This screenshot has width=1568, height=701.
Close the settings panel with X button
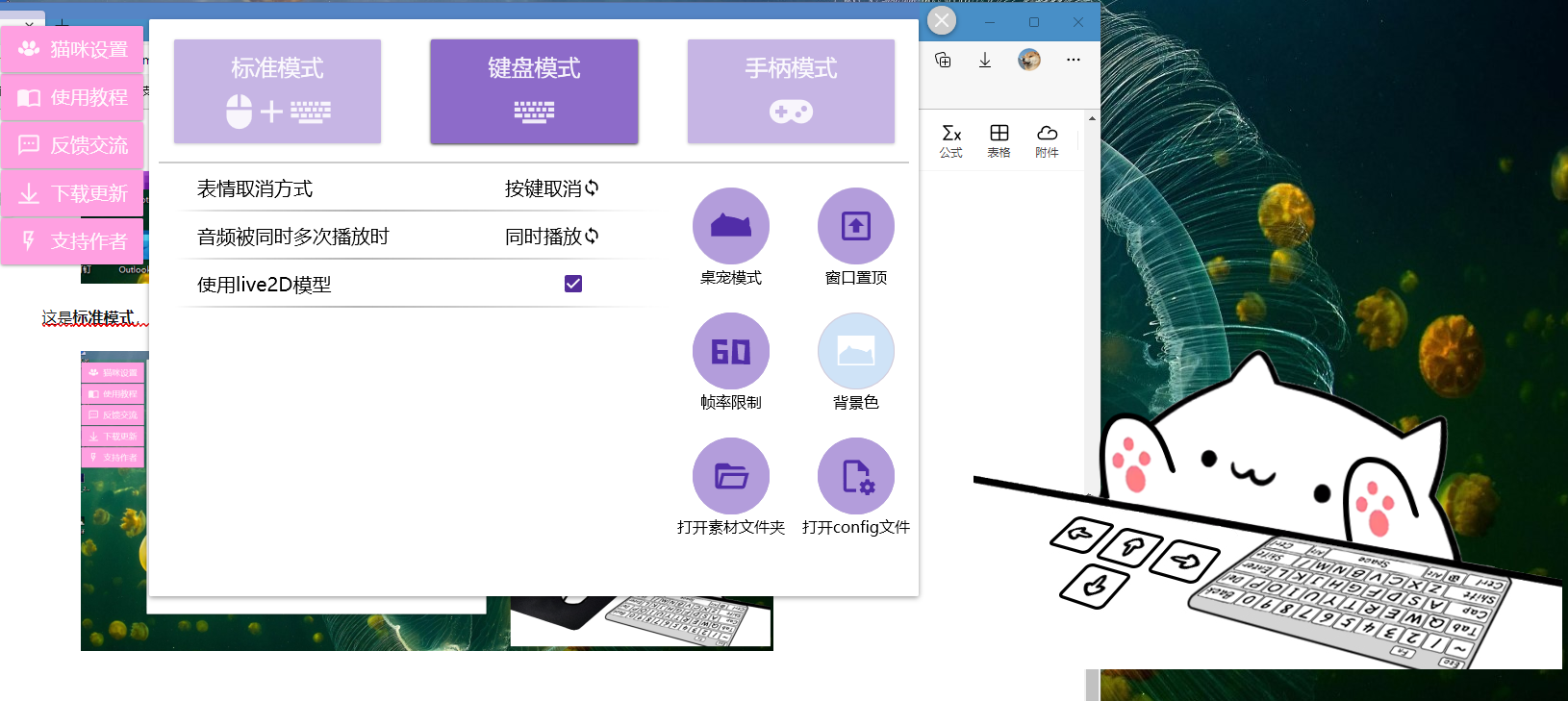pos(942,20)
